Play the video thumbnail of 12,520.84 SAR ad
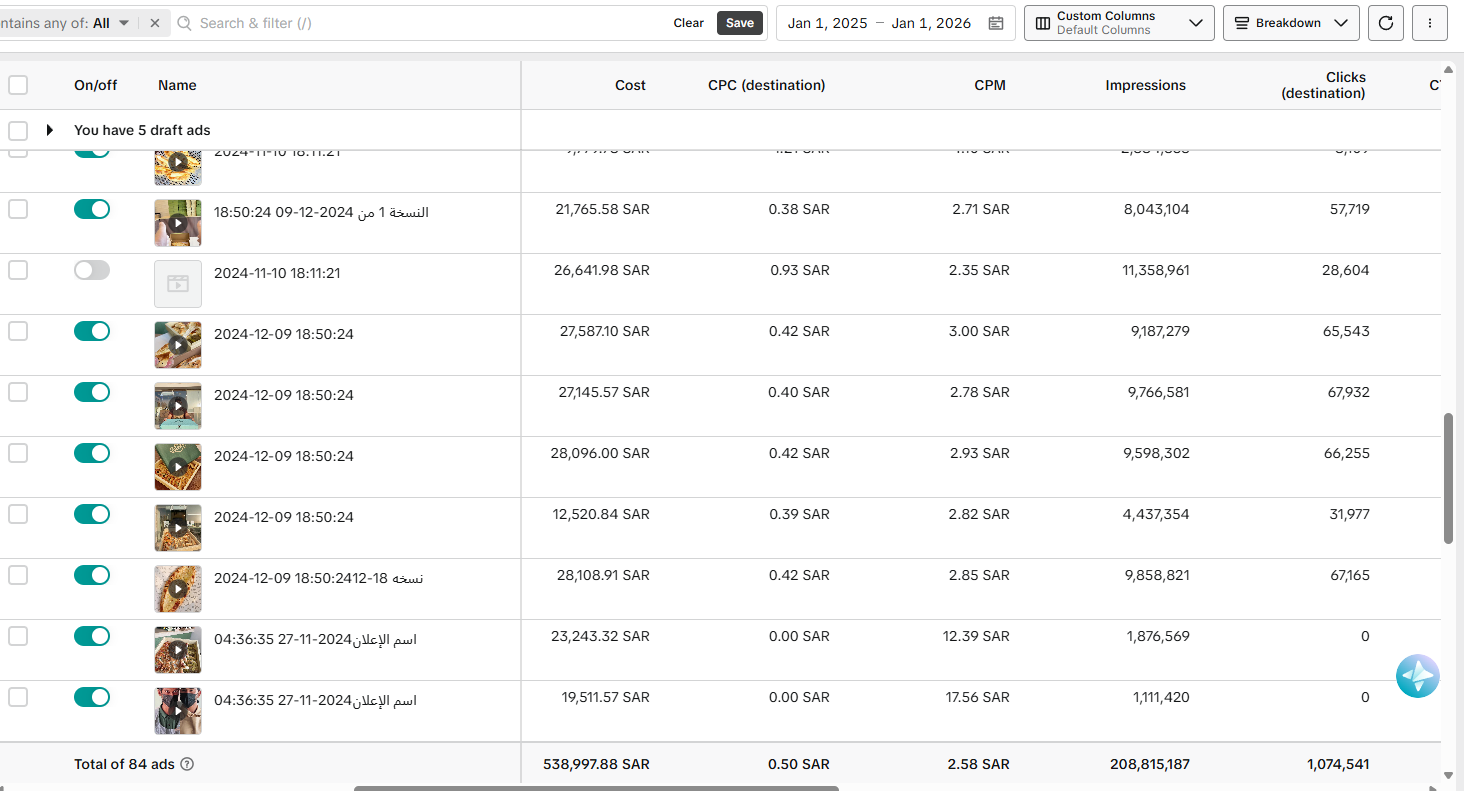Viewport: 1464px width, 791px height. pos(178,528)
